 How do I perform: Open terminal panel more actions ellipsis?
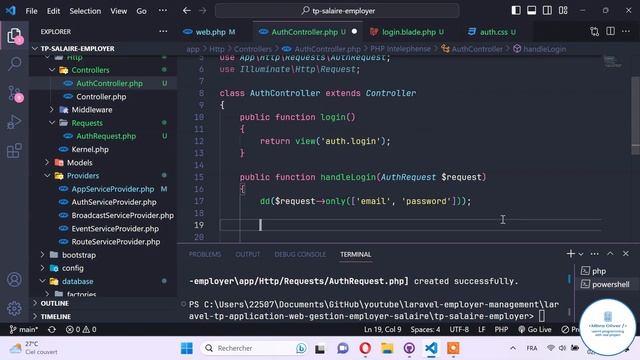coord(595,254)
